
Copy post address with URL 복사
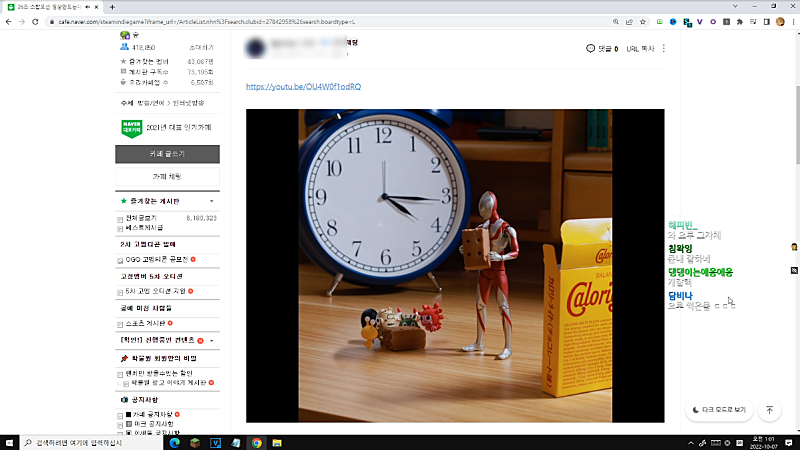click(640, 48)
